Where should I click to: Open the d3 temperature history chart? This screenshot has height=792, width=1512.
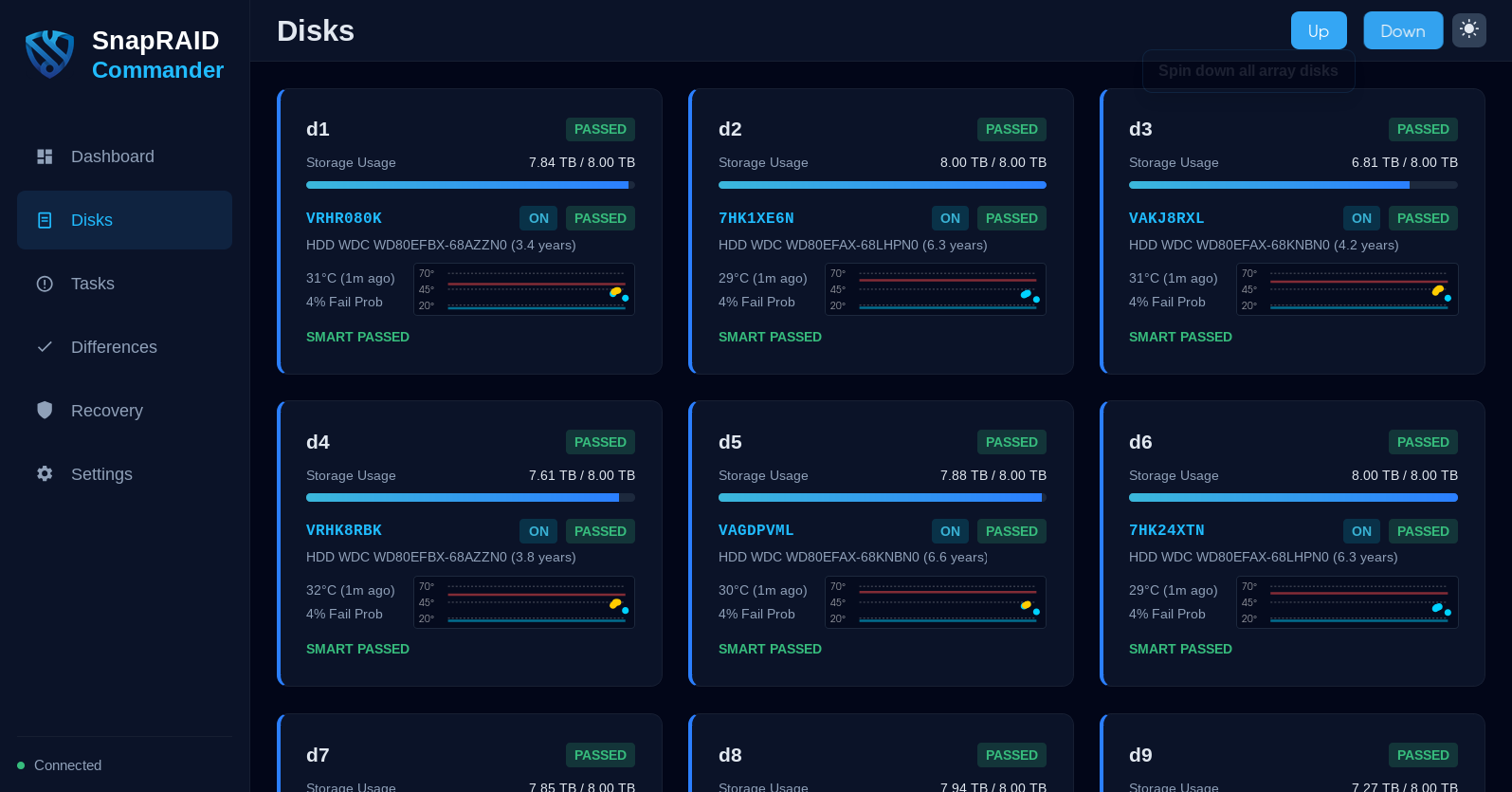[1347, 289]
